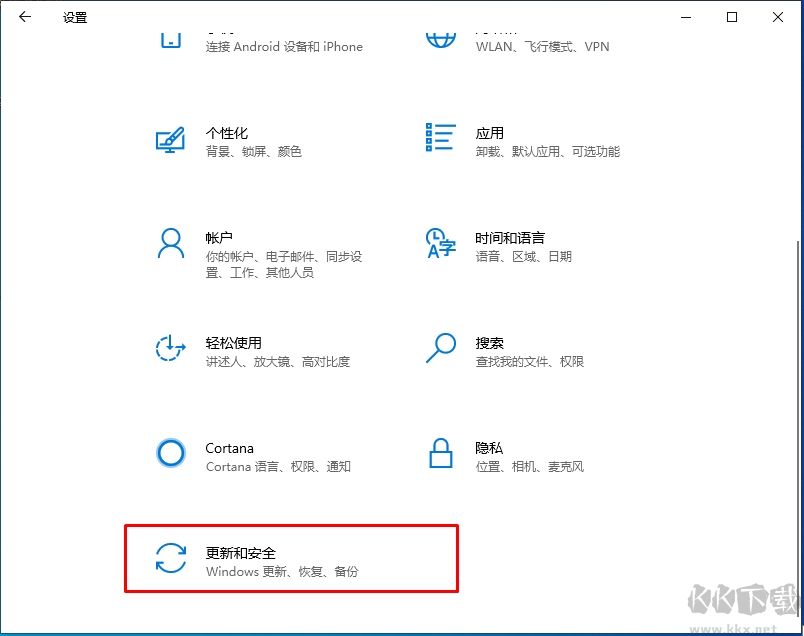Click '卸载、默认应用、可选功能' description
Screen dimensions: 804x636
pyautogui.click(x=548, y=152)
